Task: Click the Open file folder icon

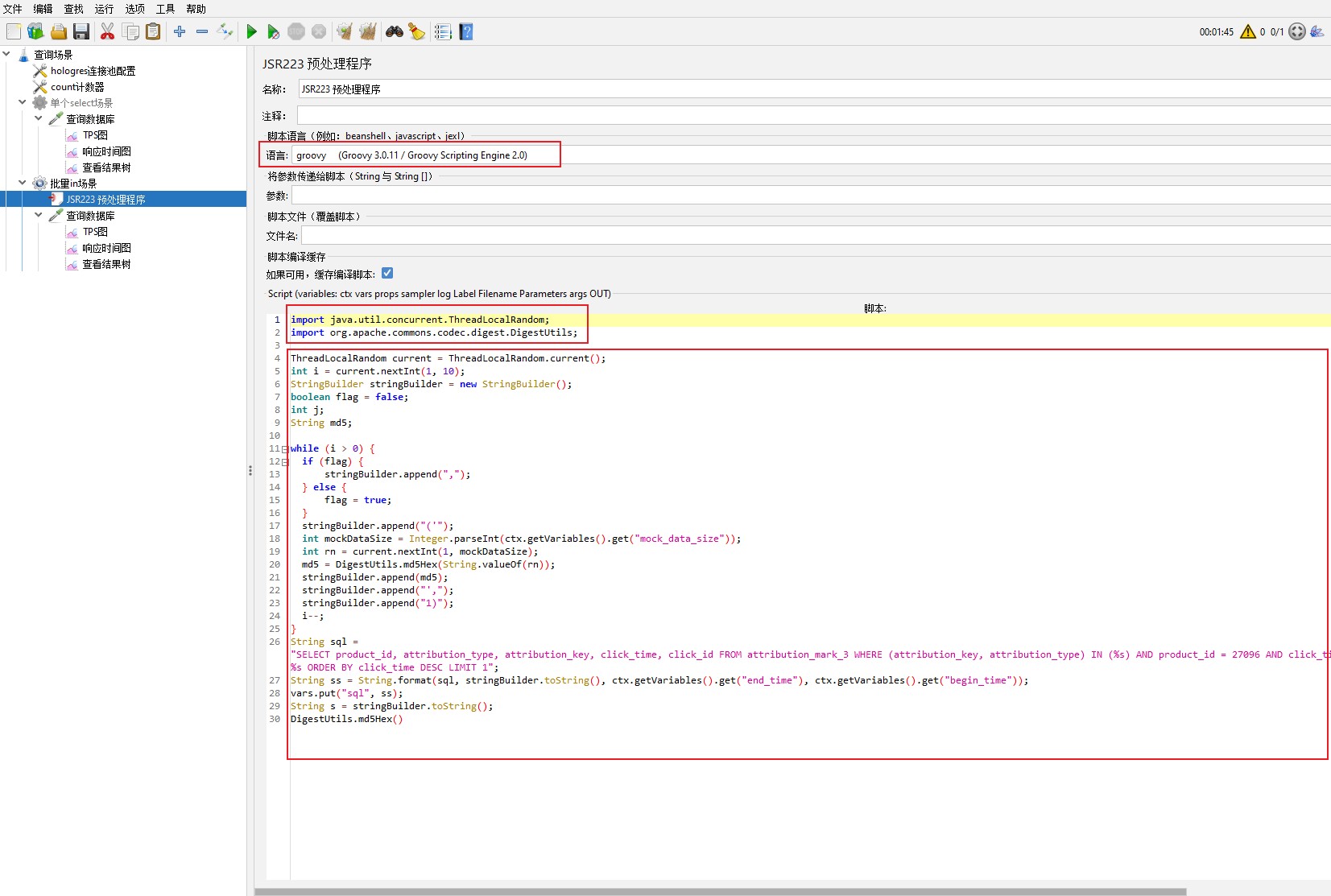Action: point(58,31)
